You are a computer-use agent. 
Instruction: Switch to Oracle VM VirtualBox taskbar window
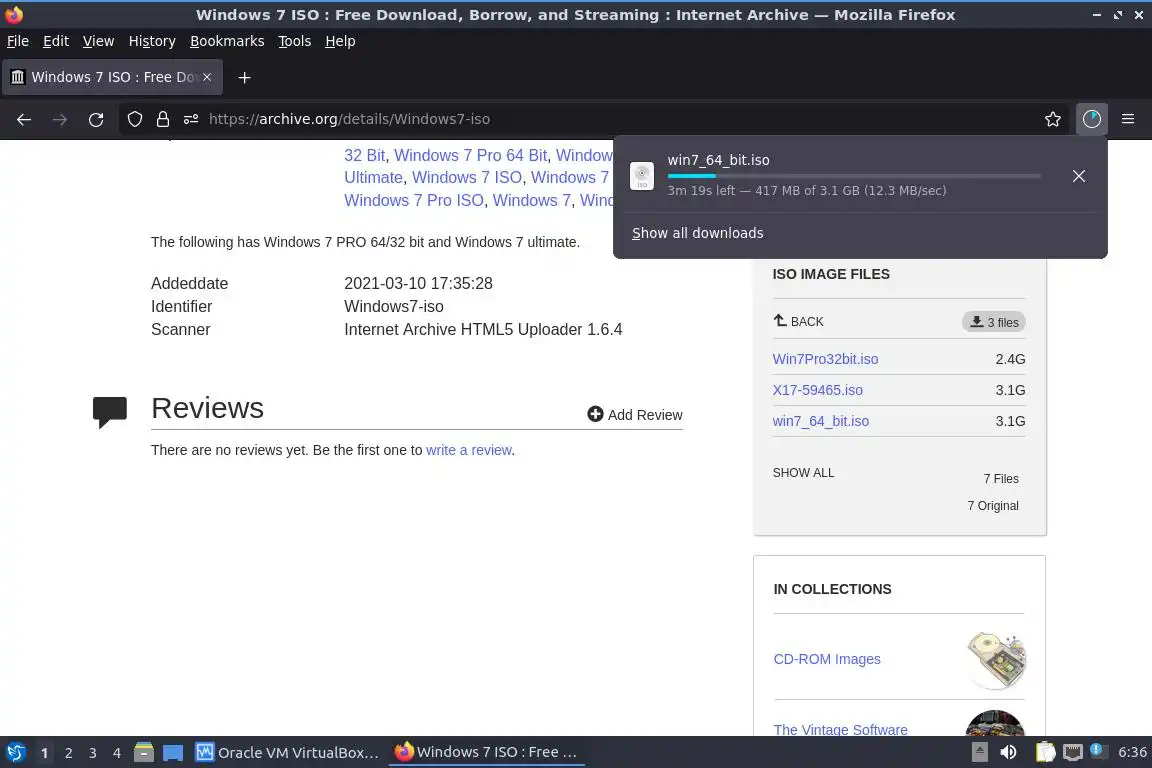pos(287,753)
